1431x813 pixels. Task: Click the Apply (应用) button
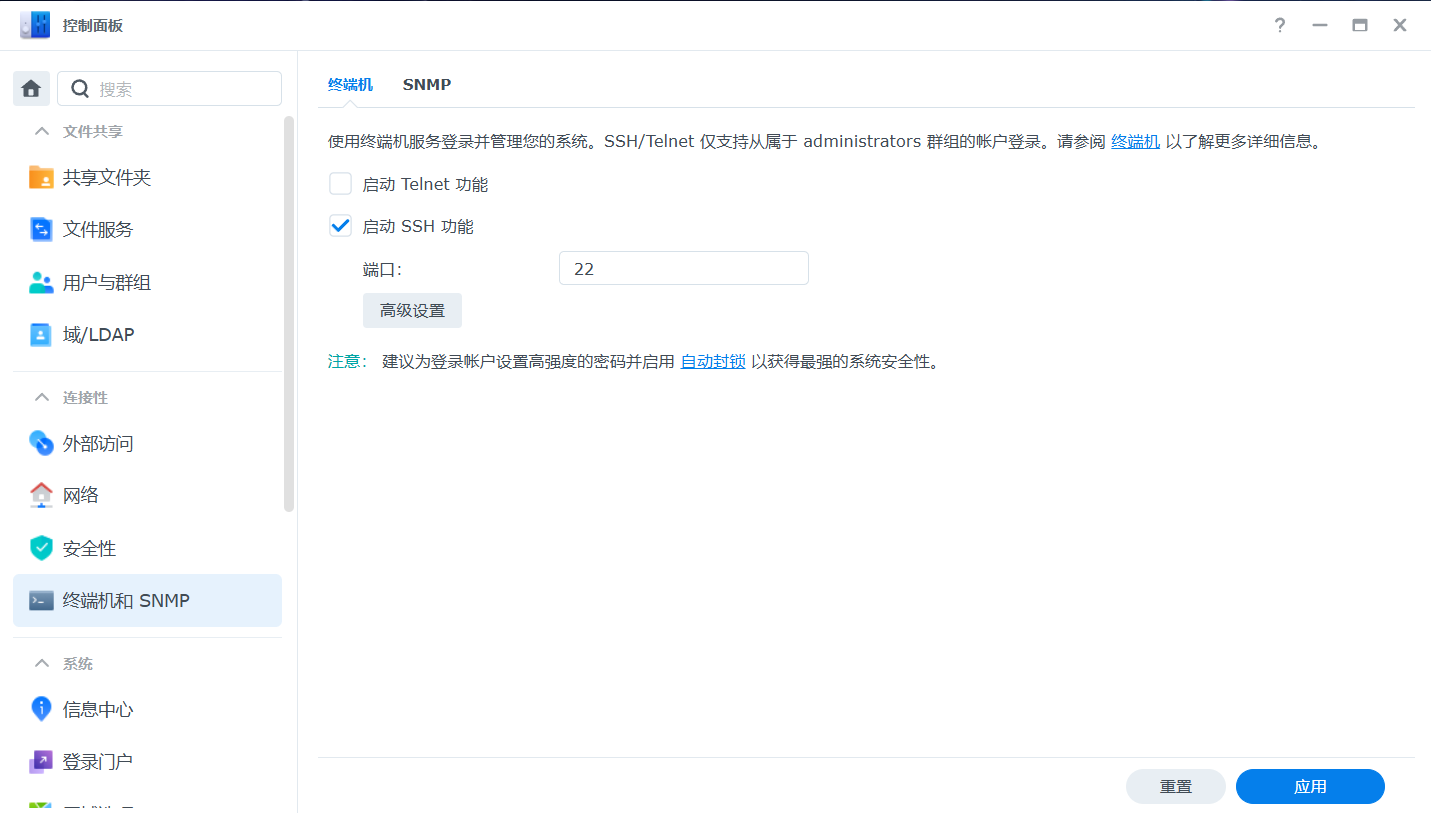click(1309, 787)
